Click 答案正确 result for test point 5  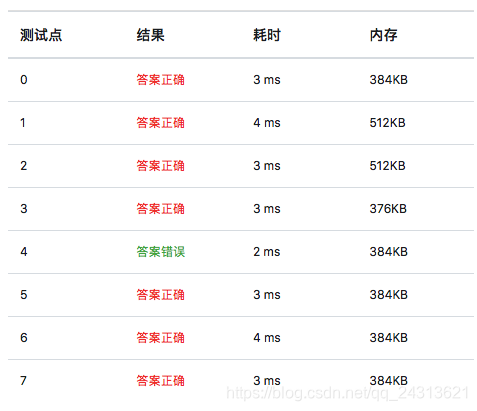tap(160, 295)
